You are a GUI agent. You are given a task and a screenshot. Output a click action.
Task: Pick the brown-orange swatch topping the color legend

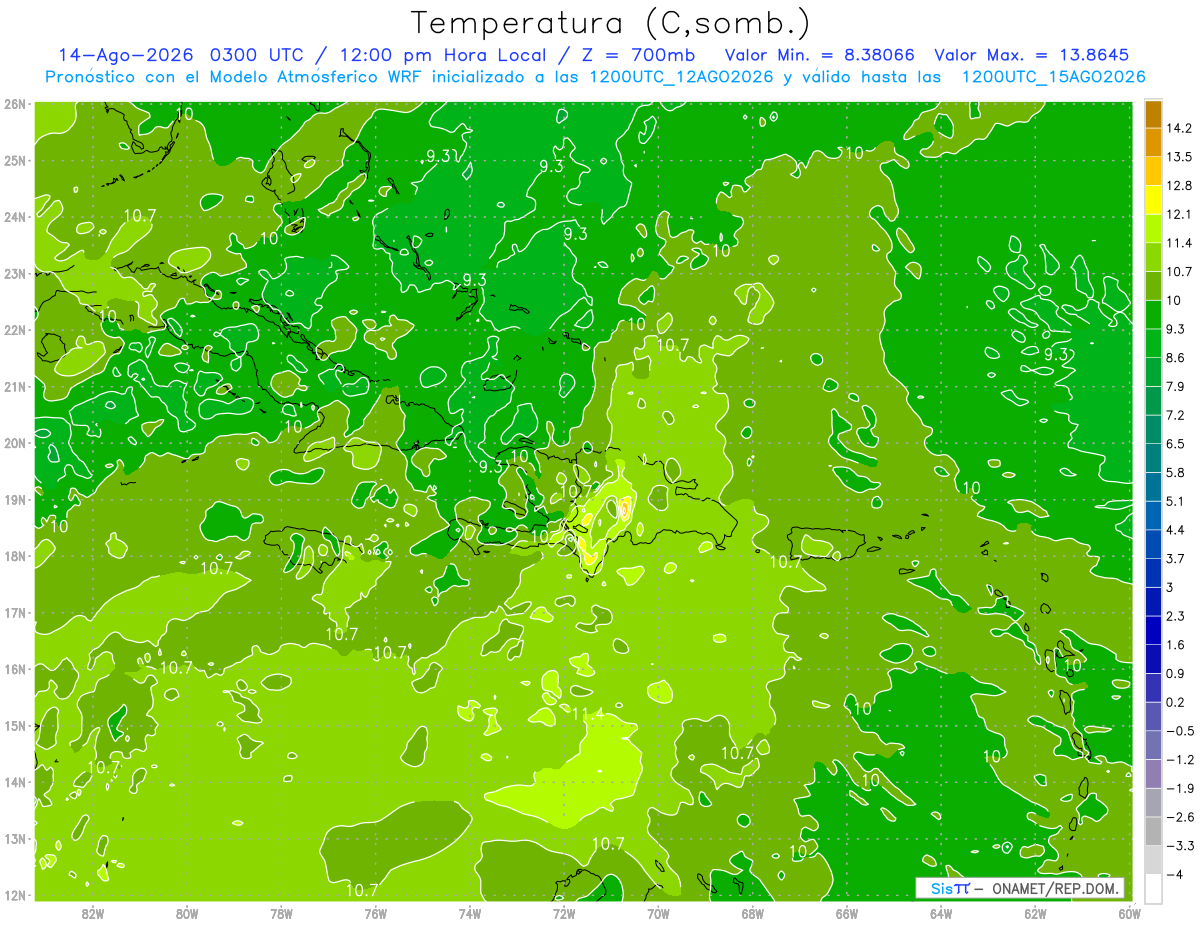(x=1153, y=114)
